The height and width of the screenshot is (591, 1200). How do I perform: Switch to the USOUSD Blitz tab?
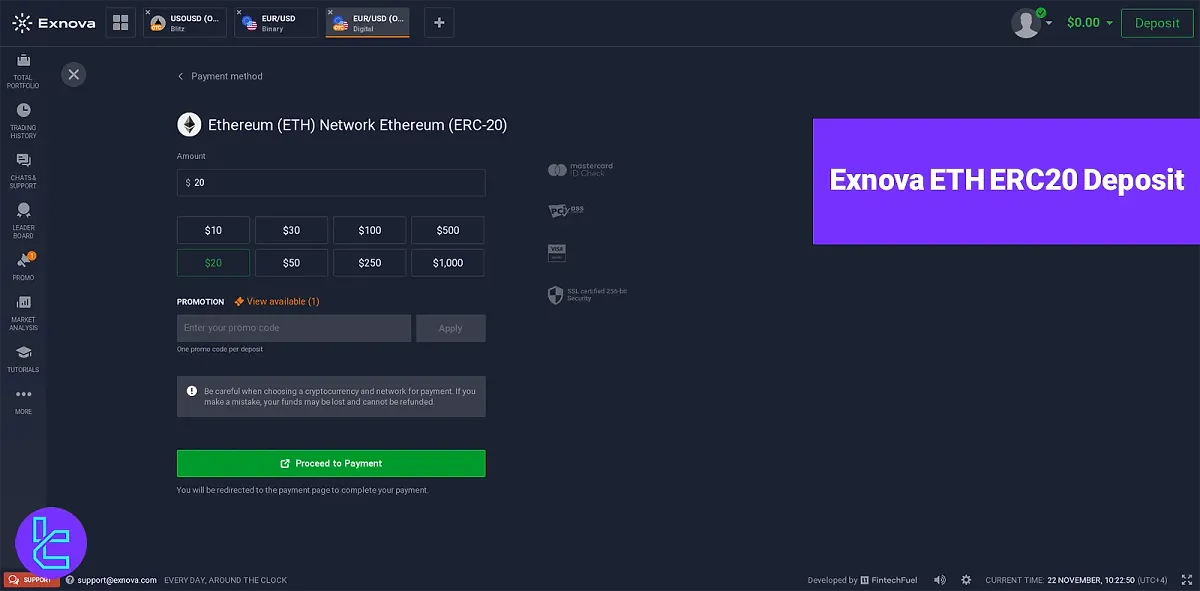pos(184,21)
